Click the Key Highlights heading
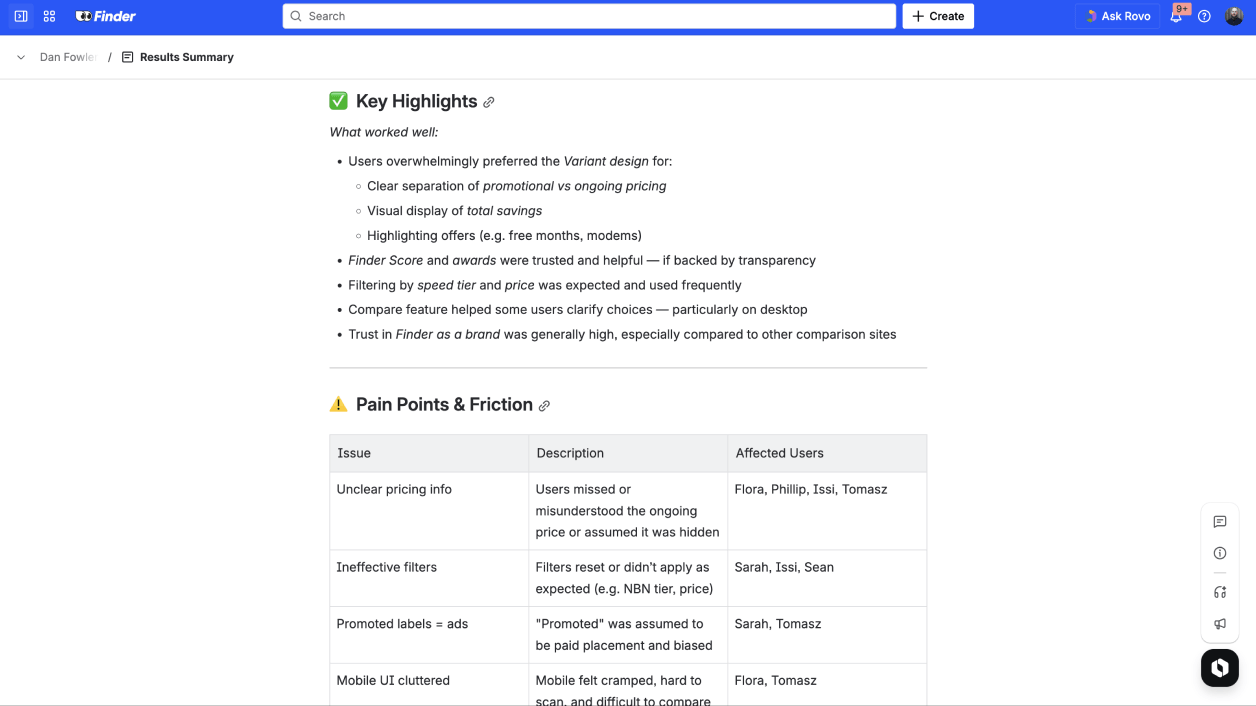This screenshot has height=706, width=1256. 416,101
